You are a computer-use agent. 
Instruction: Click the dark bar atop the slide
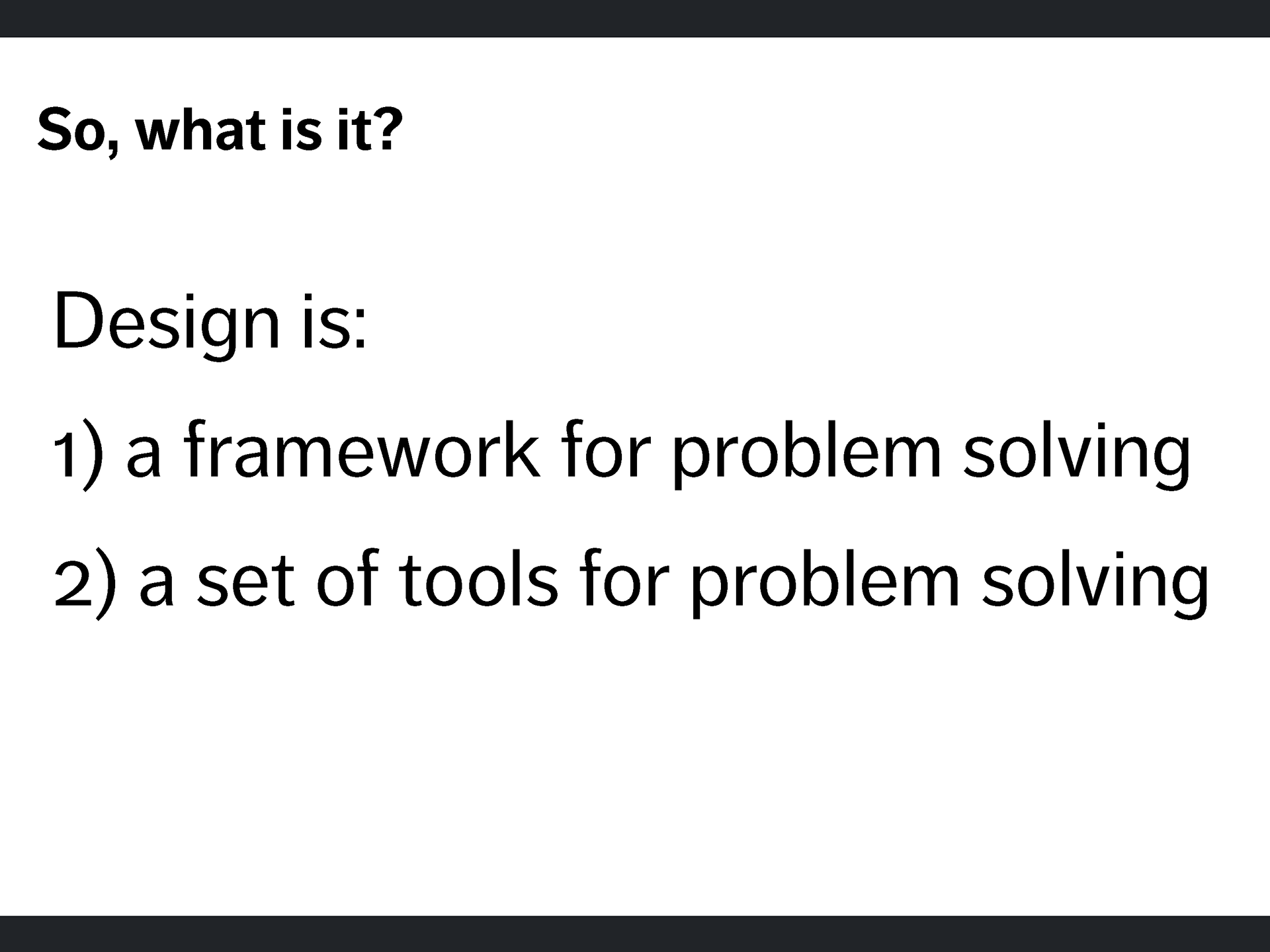pyautogui.click(x=635, y=19)
